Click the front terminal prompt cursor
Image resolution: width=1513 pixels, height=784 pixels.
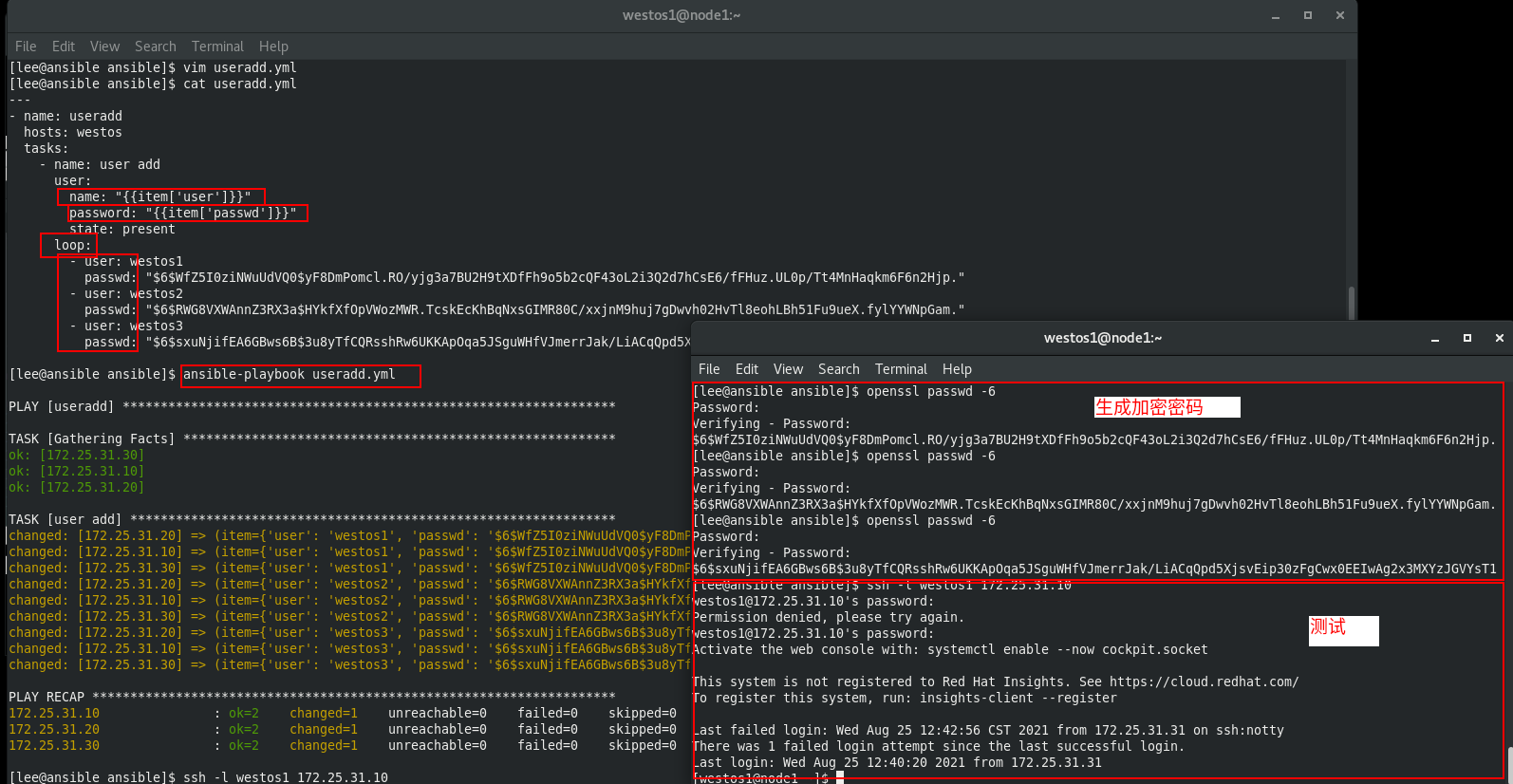tap(840, 778)
